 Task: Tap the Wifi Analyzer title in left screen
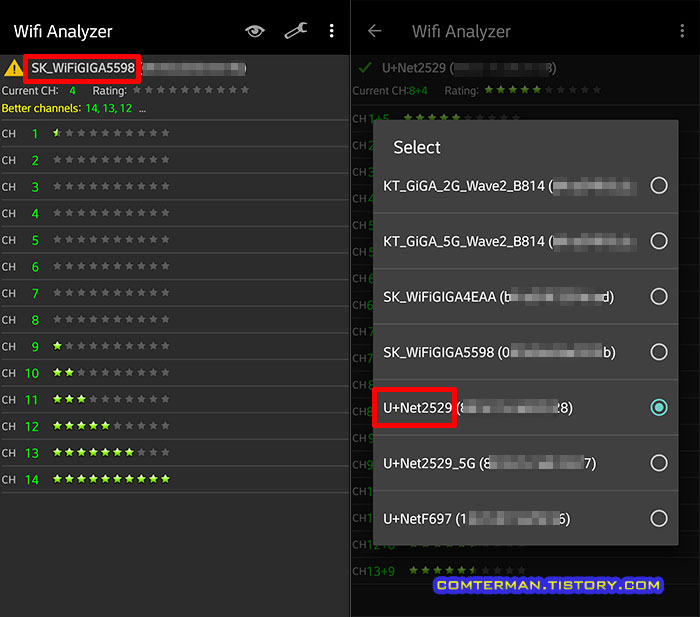(63, 32)
